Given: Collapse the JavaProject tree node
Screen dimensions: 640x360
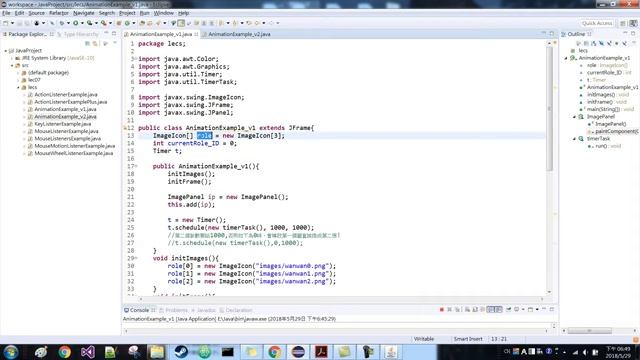Looking at the screenshot, I should (x=6, y=51).
